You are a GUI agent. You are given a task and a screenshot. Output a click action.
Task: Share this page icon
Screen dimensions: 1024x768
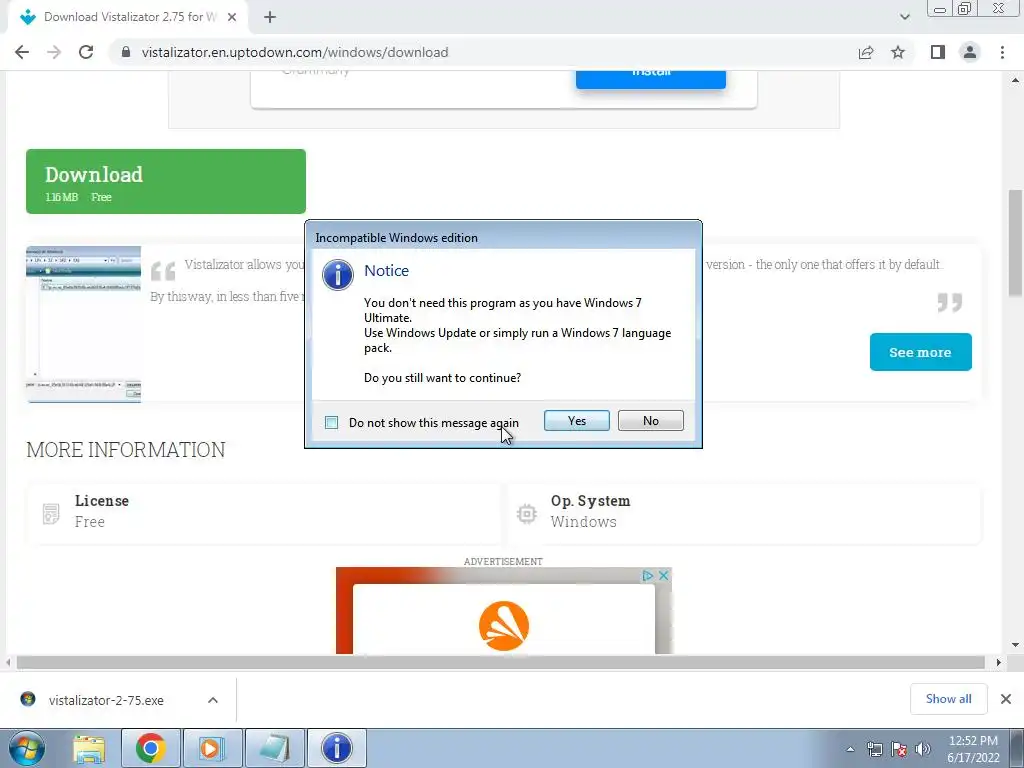coord(866,52)
